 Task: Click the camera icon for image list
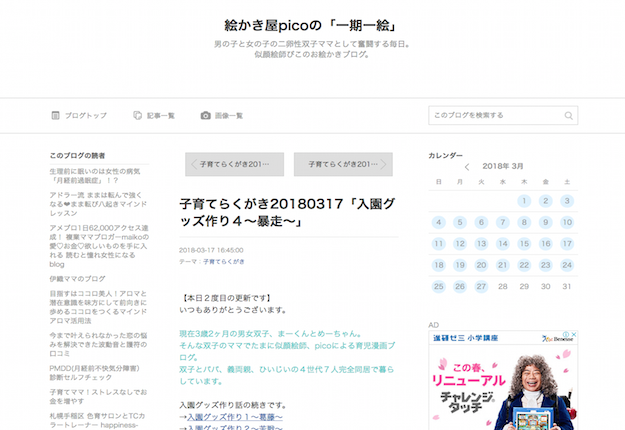point(205,116)
